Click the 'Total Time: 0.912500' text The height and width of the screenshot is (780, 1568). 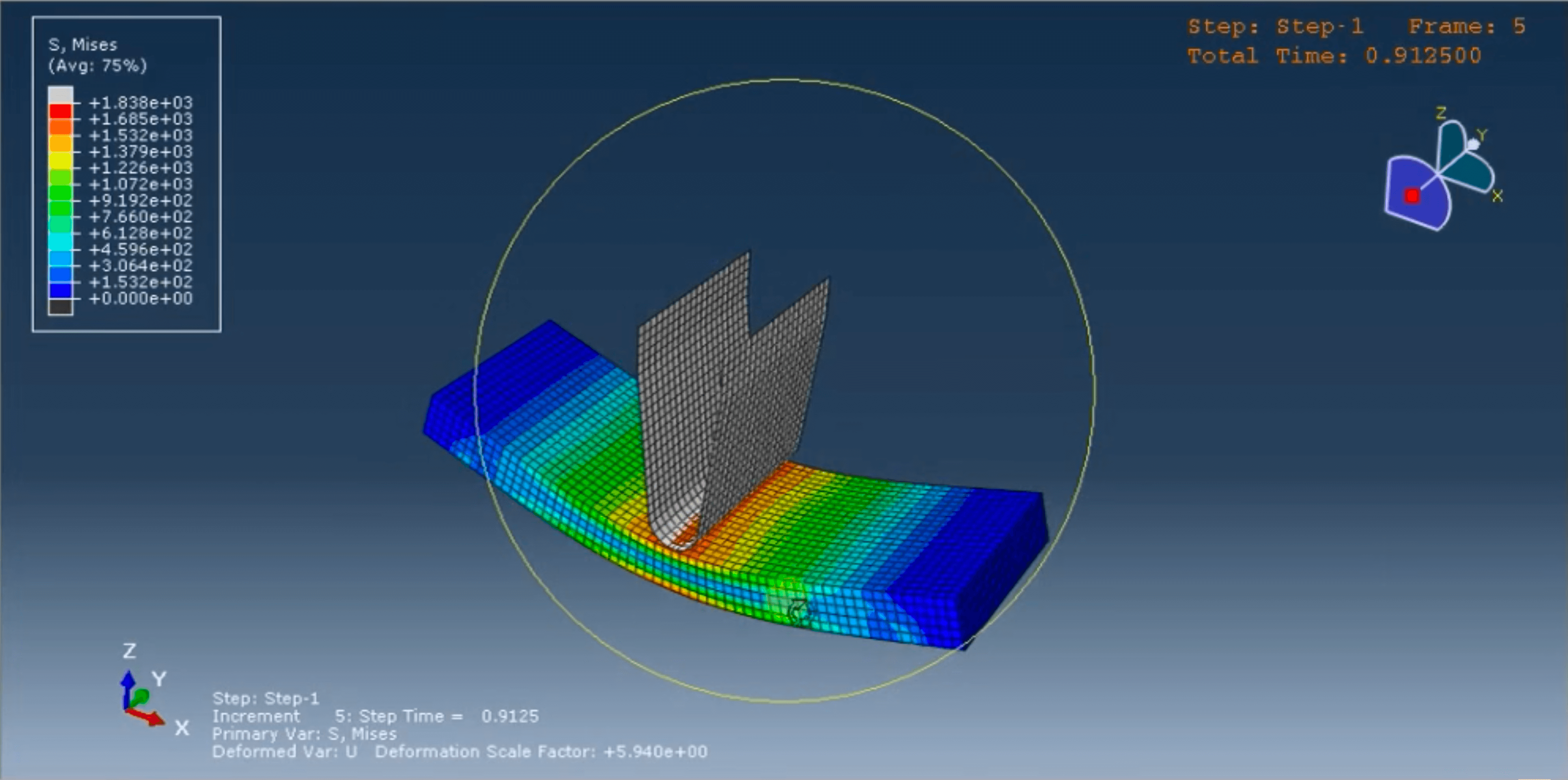(x=1334, y=56)
